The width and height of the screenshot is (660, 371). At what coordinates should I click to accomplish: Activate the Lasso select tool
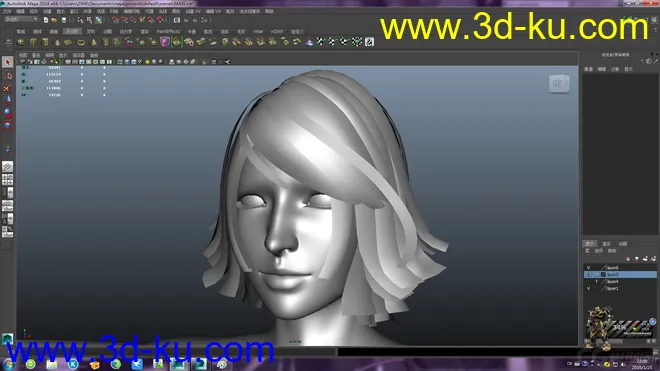click(8, 75)
